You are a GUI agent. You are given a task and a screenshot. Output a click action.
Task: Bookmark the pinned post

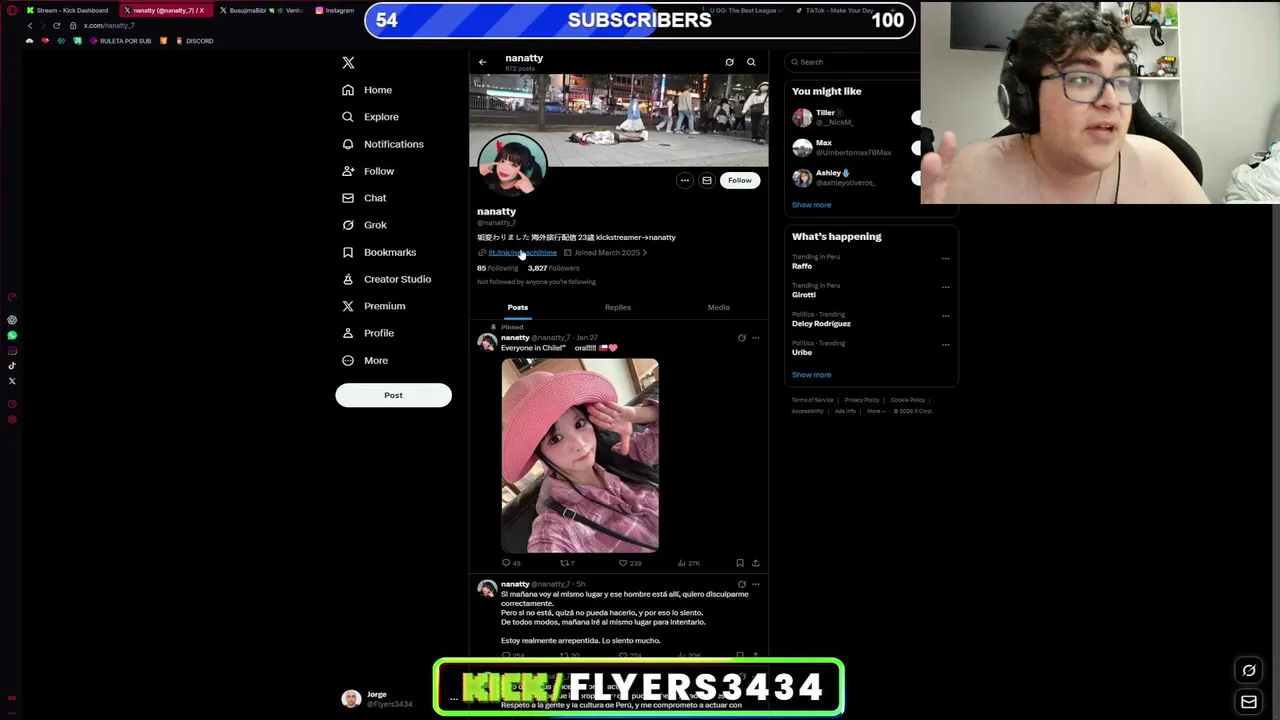[x=740, y=563]
